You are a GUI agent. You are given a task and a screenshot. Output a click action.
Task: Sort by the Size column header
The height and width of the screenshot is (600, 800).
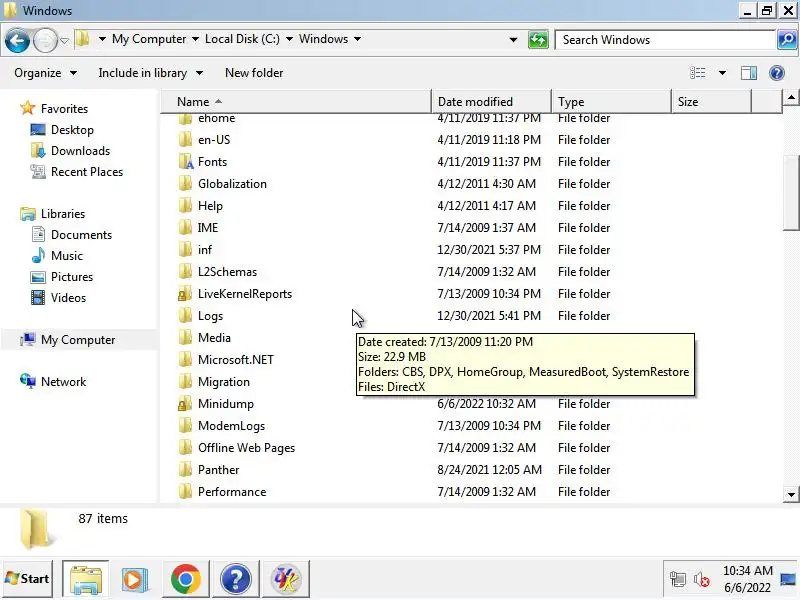click(711, 102)
